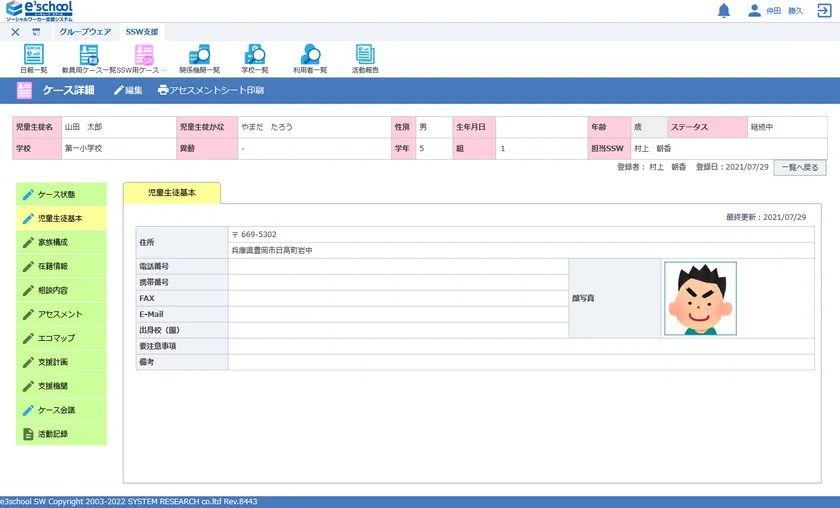Select 相談内容 in the side menu
Image resolution: width=840 pixels, height=508 pixels.
pyautogui.click(x=61, y=290)
